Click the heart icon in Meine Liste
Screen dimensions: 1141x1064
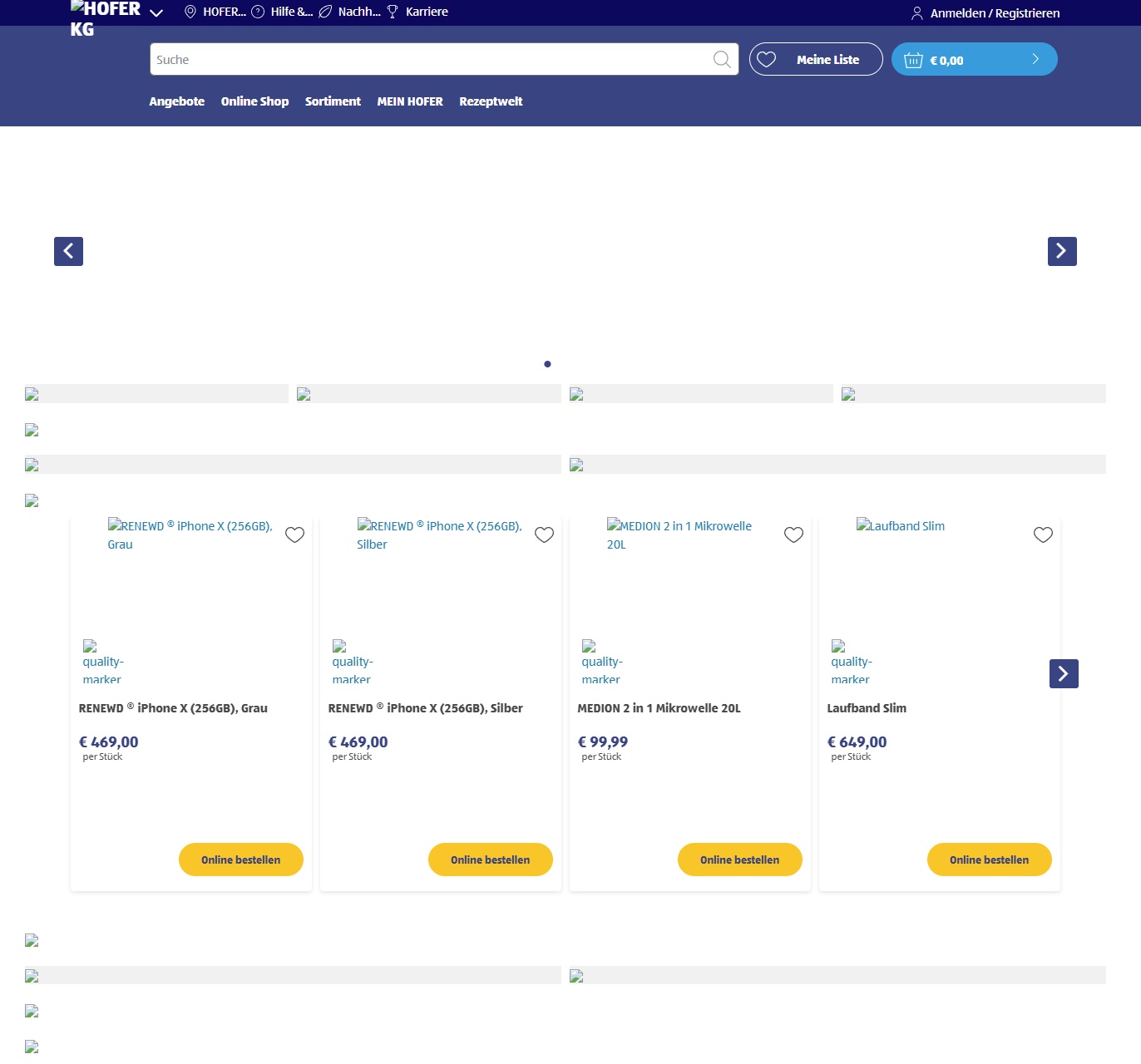[x=766, y=59]
